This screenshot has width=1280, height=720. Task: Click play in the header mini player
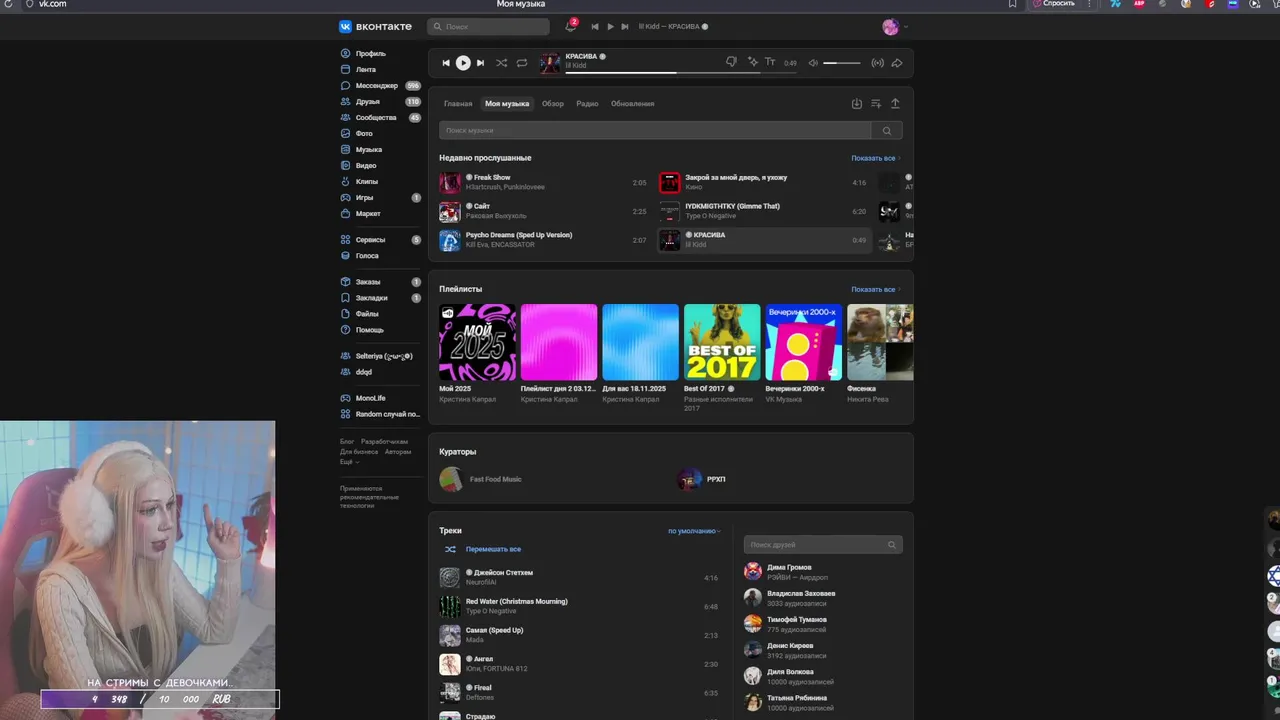610,27
